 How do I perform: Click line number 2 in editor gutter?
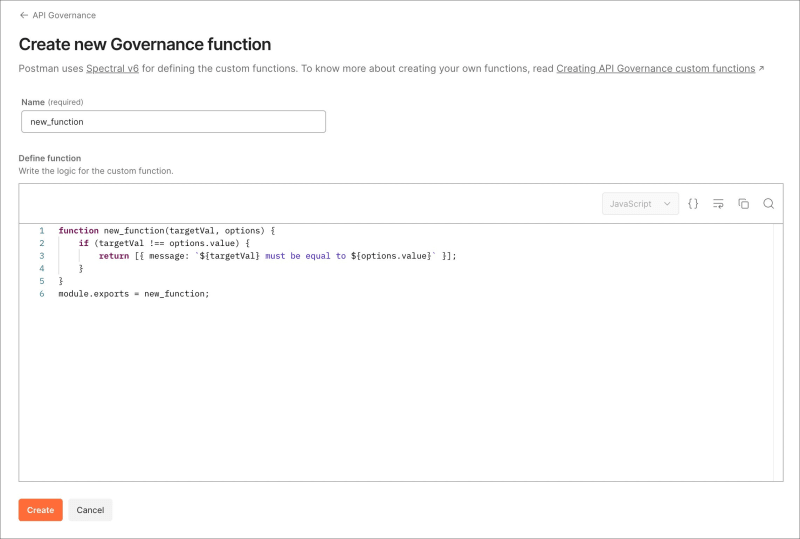click(42, 243)
